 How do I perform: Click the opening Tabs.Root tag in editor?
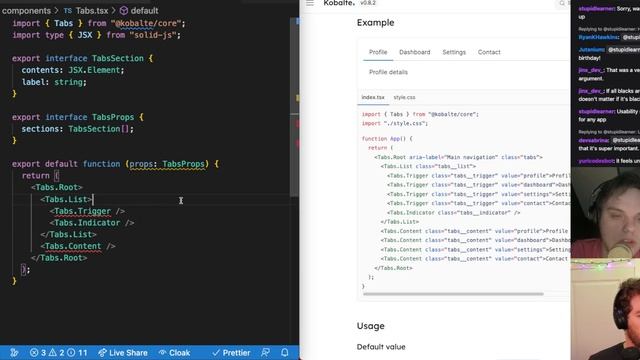(x=57, y=187)
